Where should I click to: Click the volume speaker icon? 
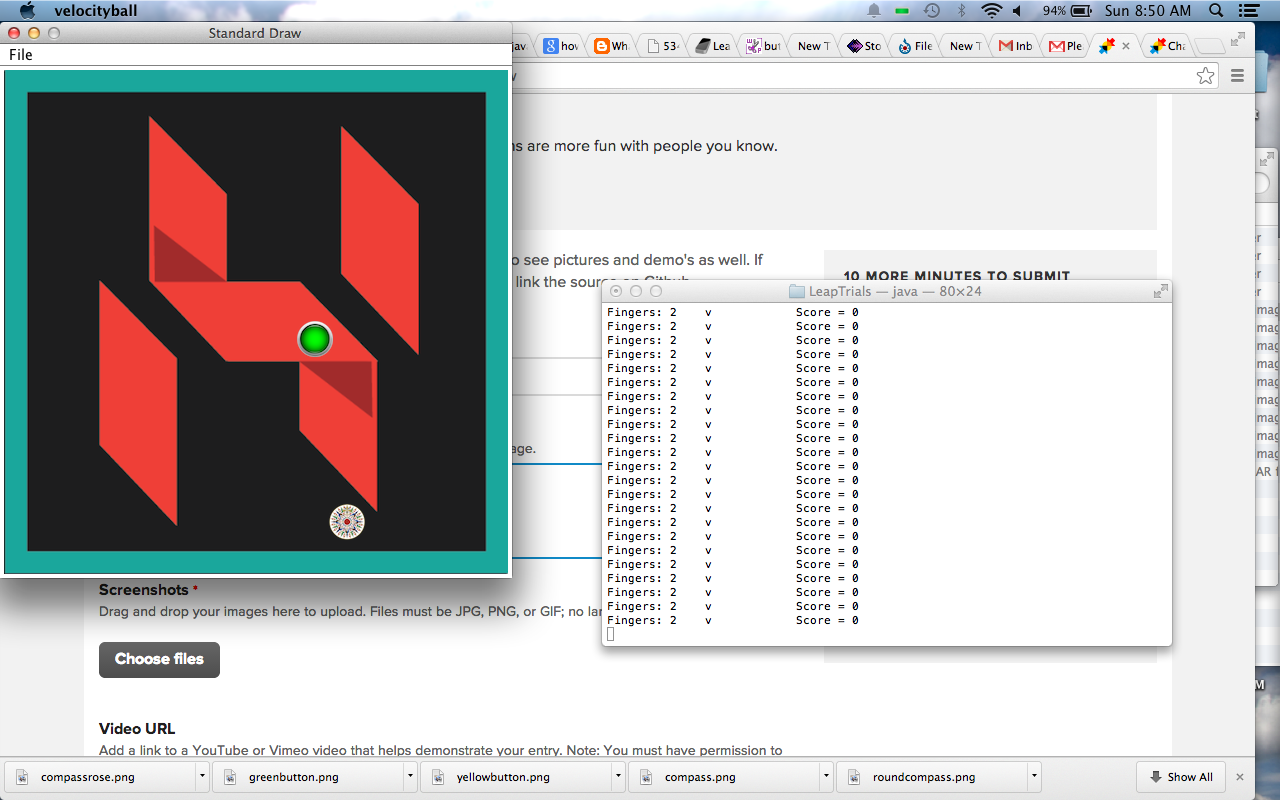coord(1018,11)
